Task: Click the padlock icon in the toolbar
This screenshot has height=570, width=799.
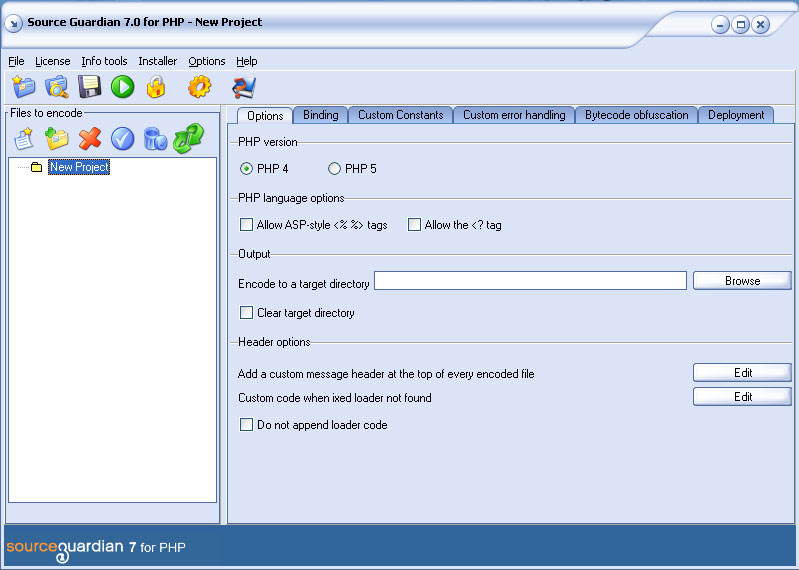Action: point(155,87)
